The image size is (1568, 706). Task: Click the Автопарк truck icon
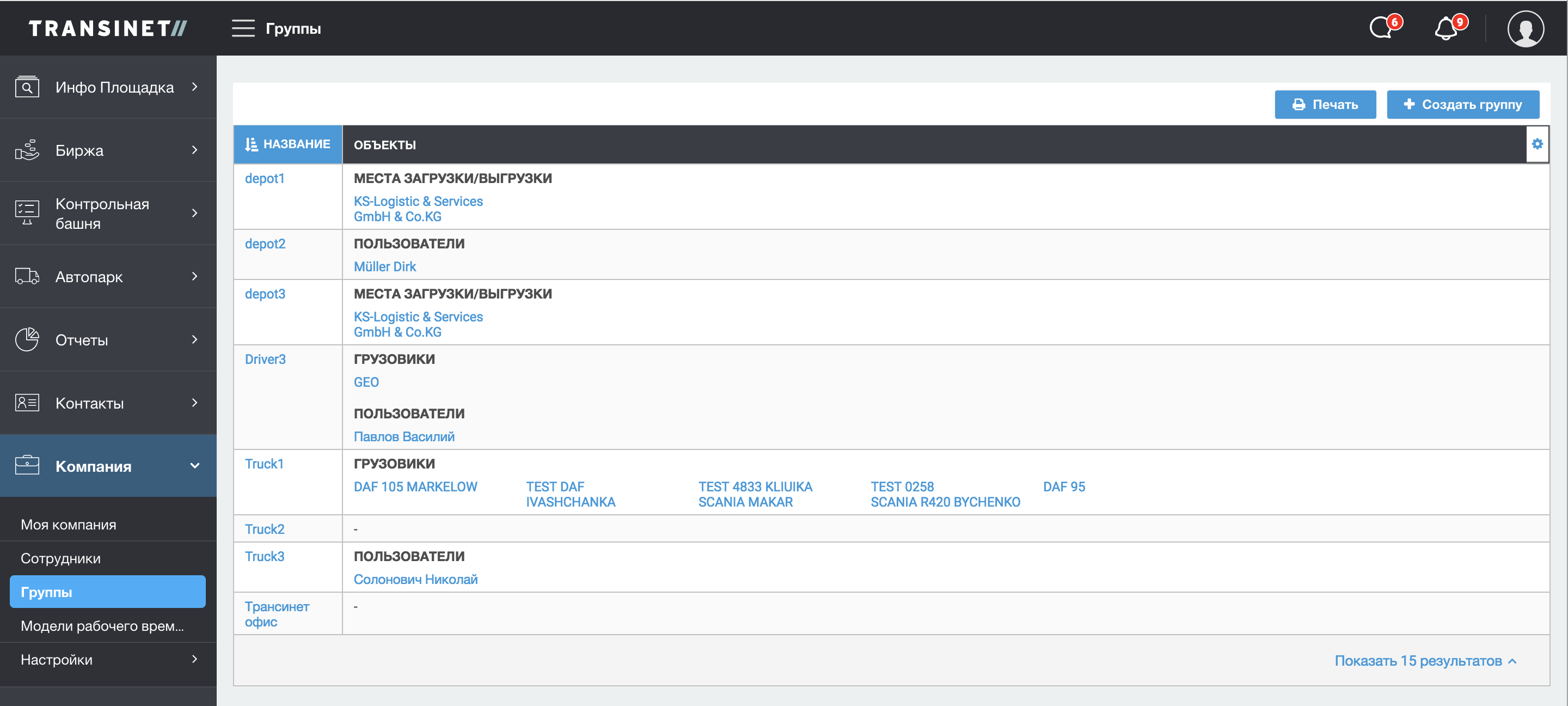tap(27, 277)
